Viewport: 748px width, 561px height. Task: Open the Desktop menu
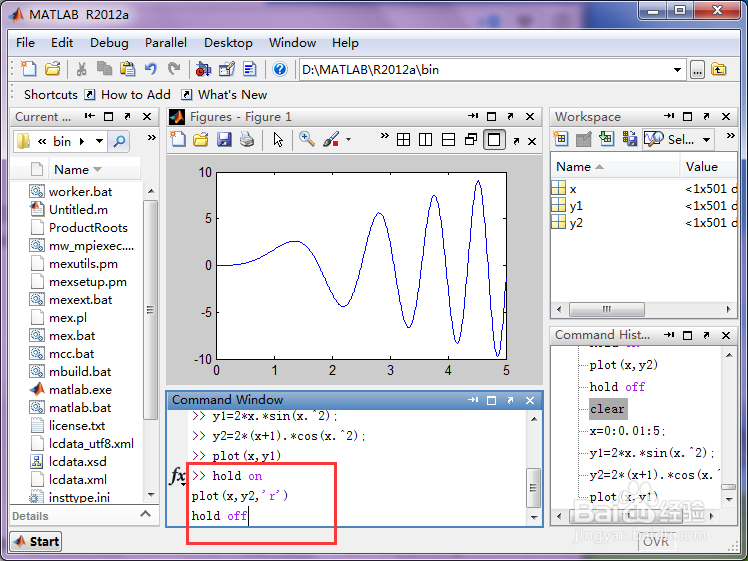(228, 43)
